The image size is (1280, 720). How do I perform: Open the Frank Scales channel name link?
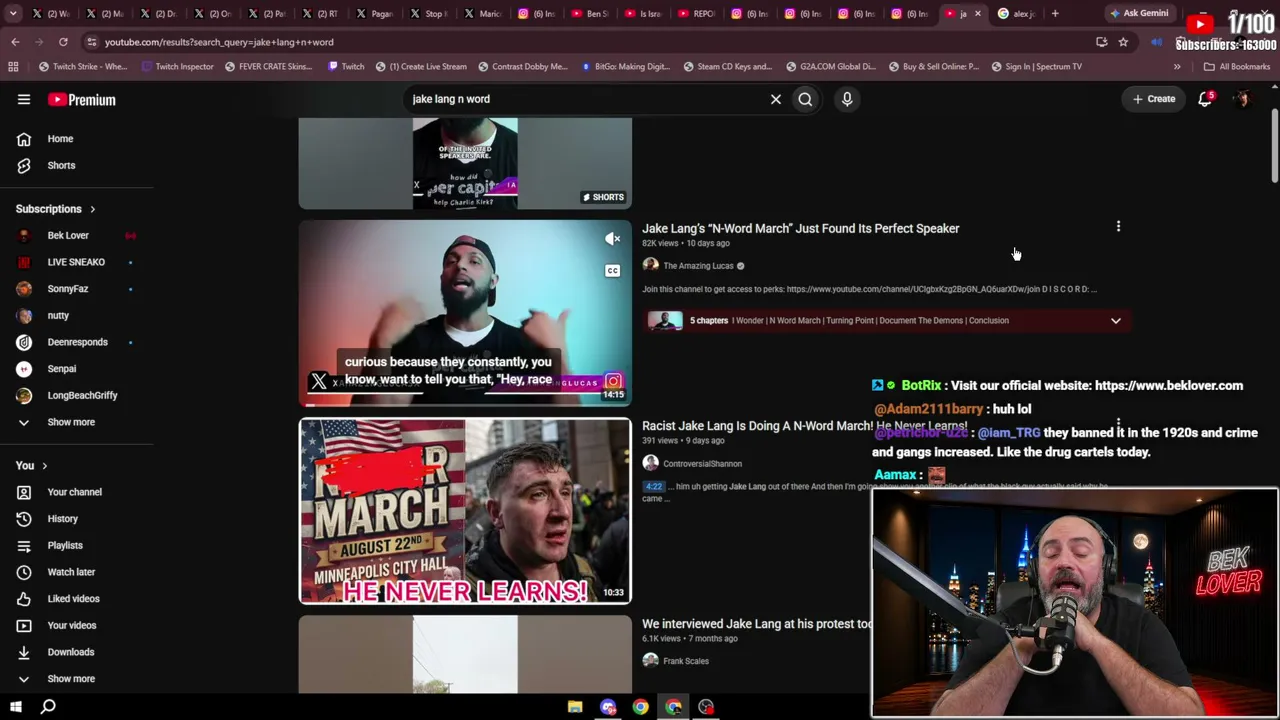click(686, 661)
